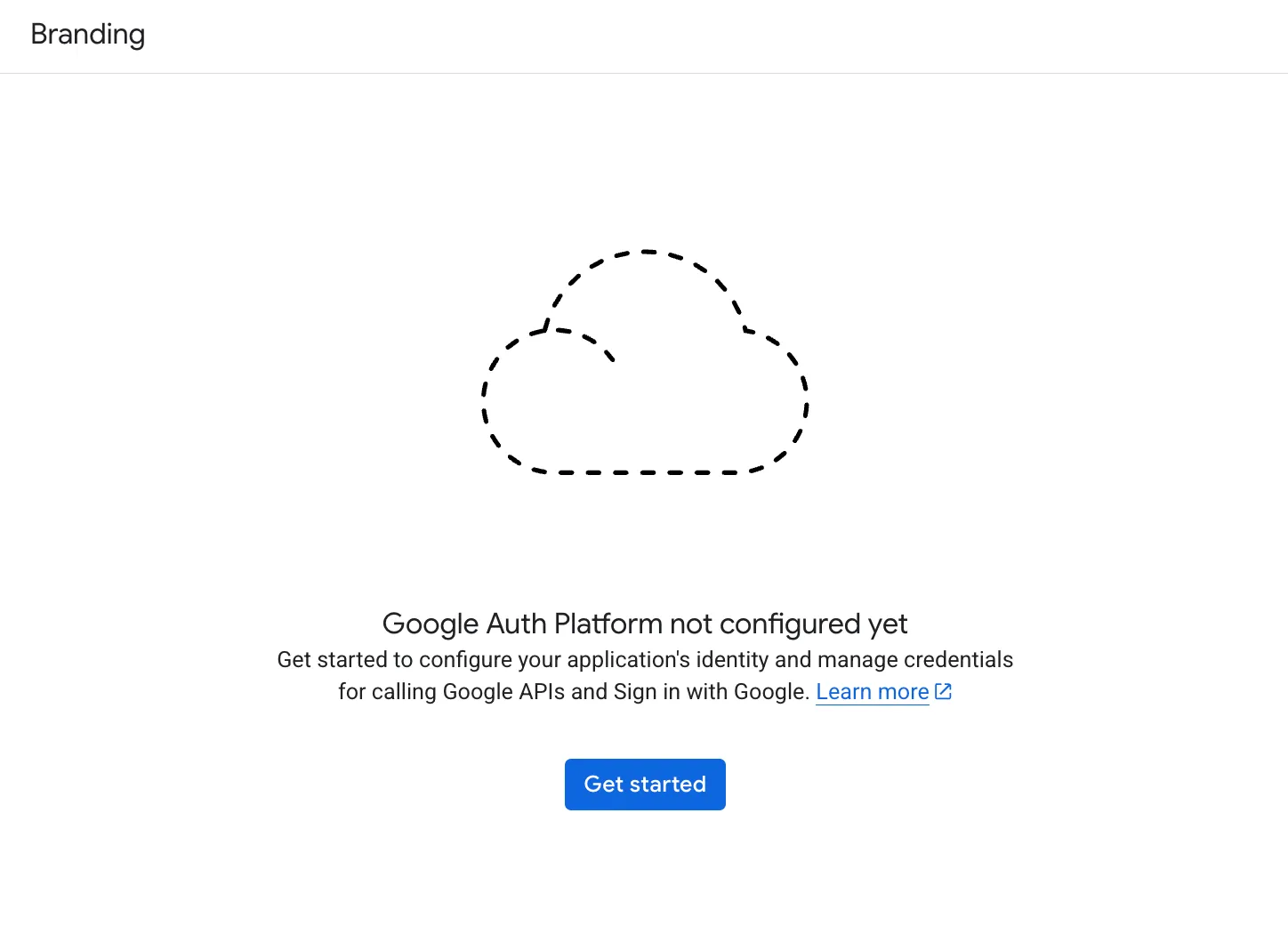Click Get started to configure Google Auth Platform
Screen dimensions: 1288x950
pyautogui.click(x=645, y=784)
